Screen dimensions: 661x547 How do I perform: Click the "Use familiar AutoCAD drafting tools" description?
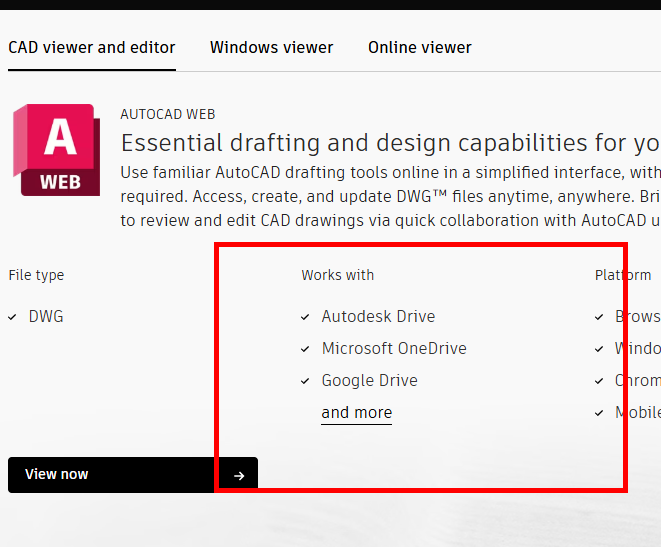coord(390,196)
